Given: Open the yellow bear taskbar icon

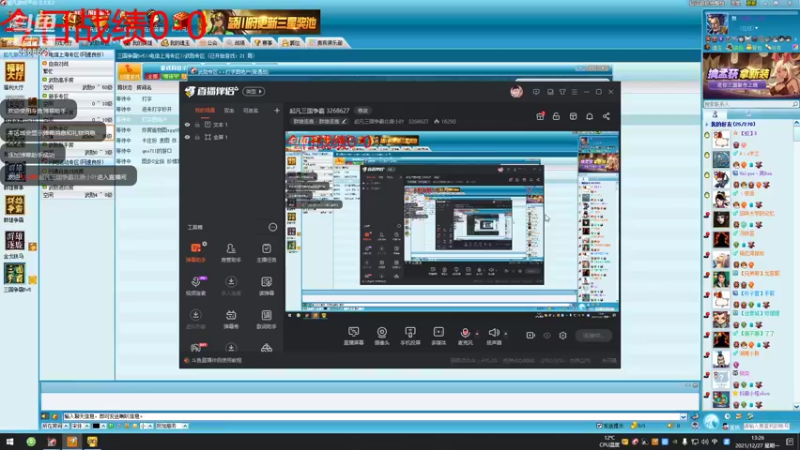Looking at the screenshot, I should 92,441.
